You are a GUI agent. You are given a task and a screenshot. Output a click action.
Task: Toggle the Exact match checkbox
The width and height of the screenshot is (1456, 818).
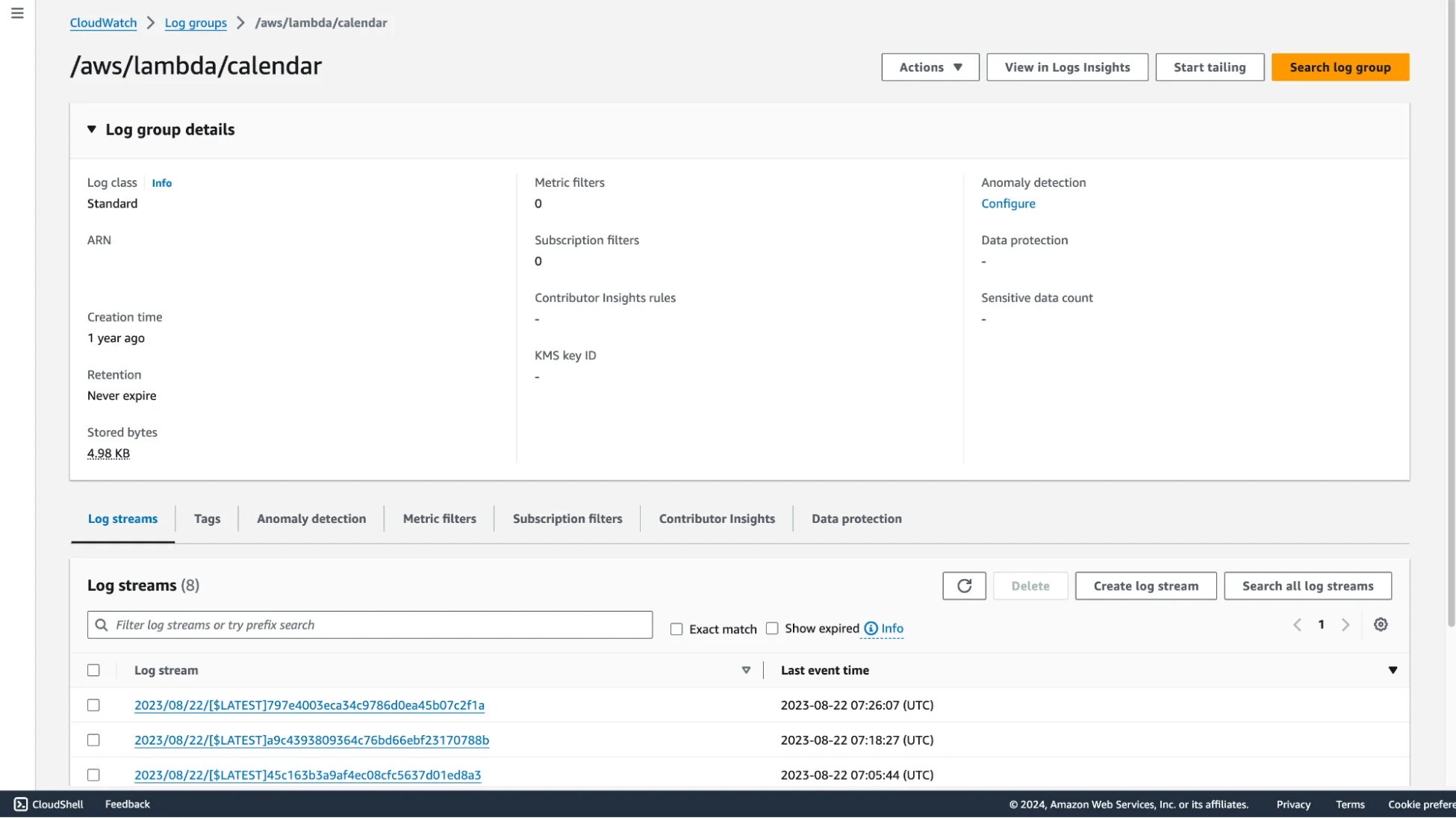click(x=676, y=629)
